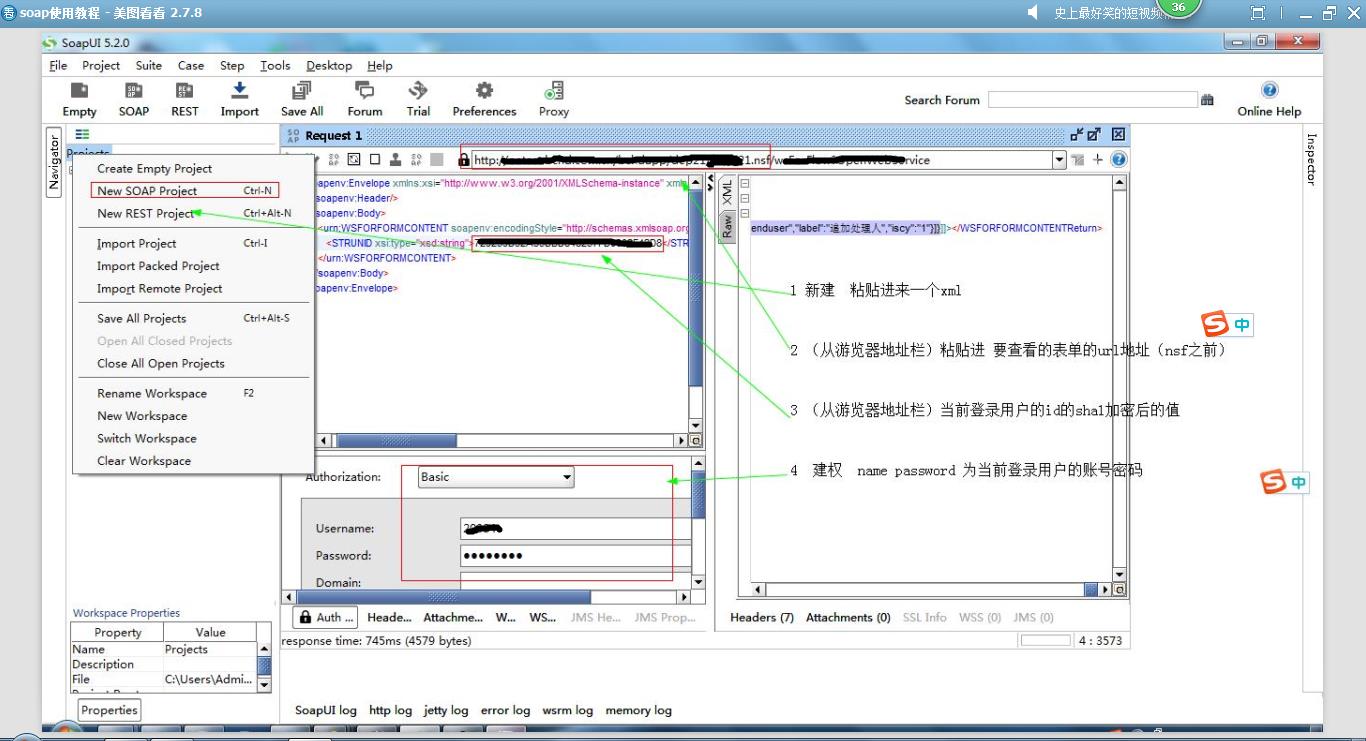Switch to the Raw response tab
This screenshot has width=1366, height=741.
pos(727,226)
